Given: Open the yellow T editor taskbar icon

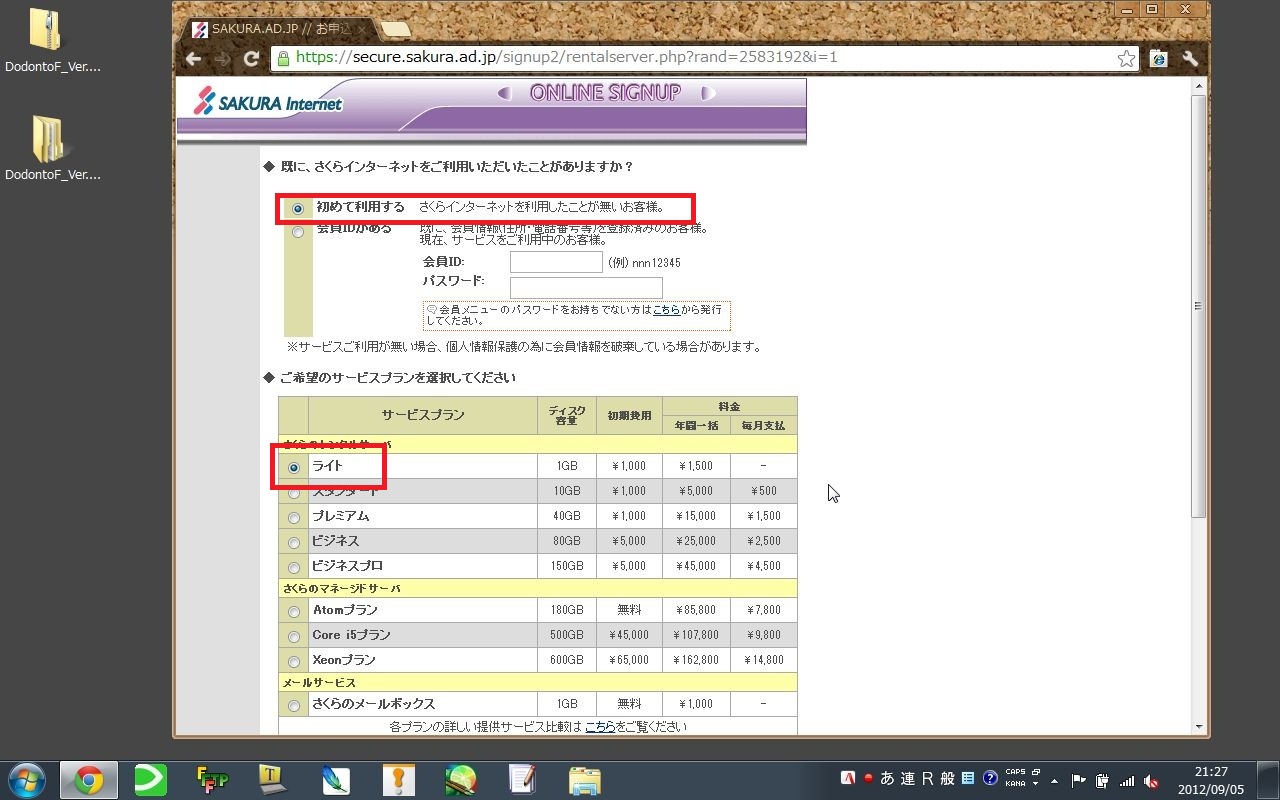Looking at the screenshot, I should tap(273, 780).
